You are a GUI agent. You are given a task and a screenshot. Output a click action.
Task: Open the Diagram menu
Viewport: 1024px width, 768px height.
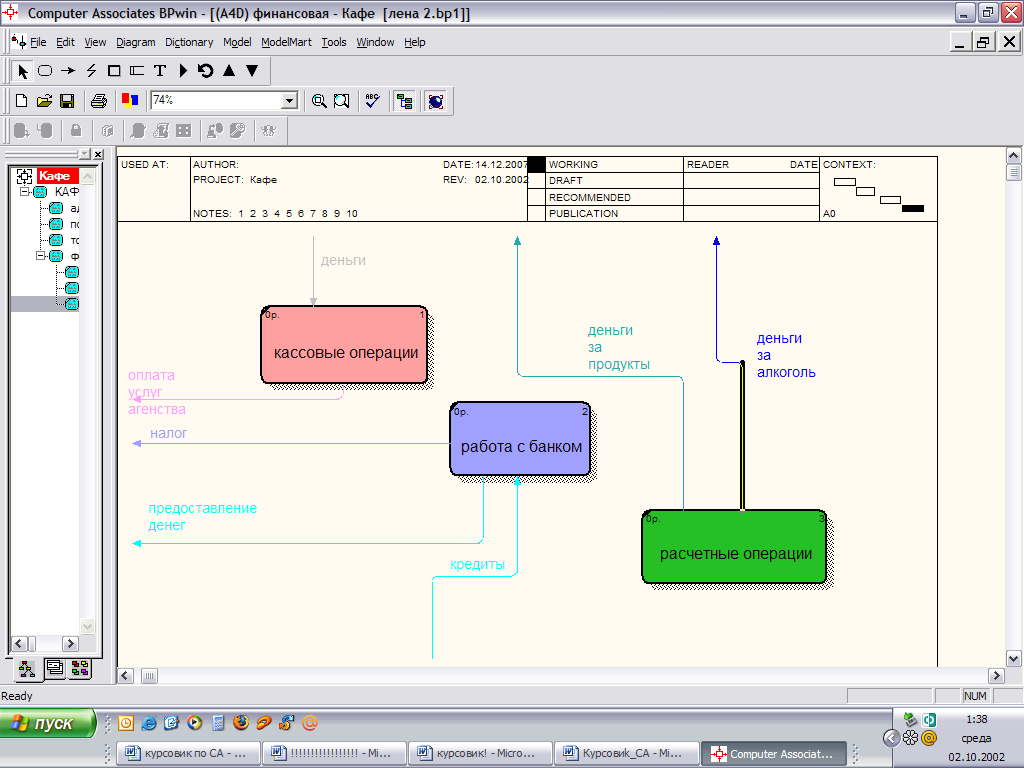[136, 42]
